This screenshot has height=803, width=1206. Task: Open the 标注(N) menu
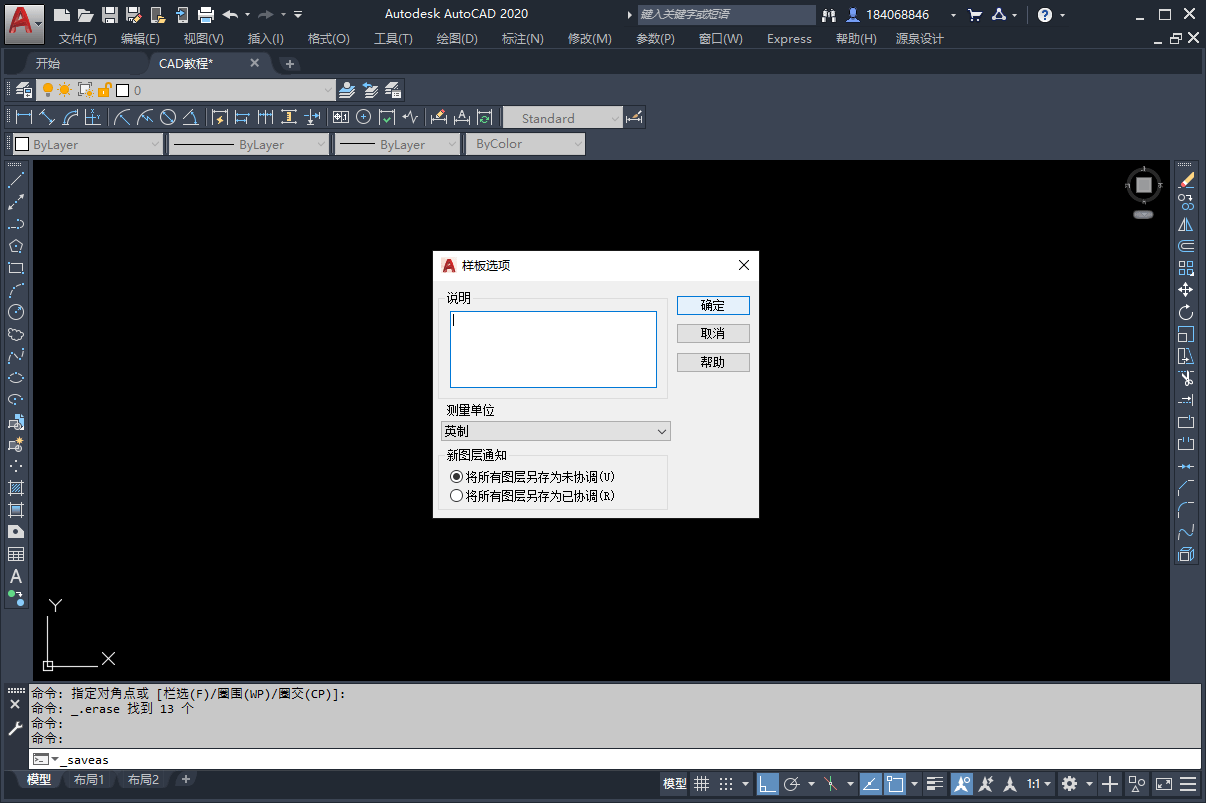tap(522, 39)
